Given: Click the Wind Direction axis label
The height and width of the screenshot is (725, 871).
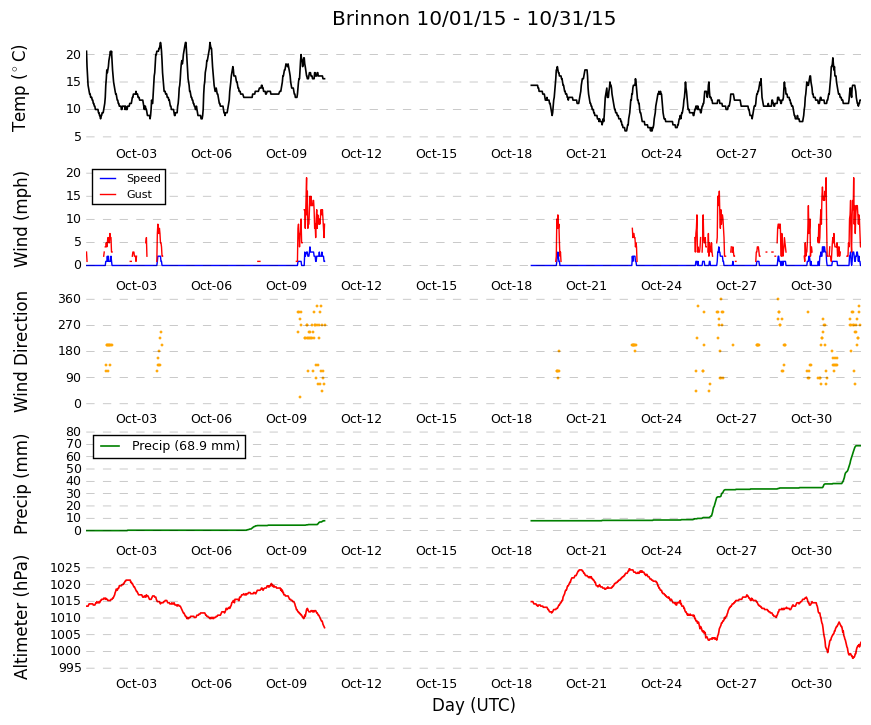Looking at the screenshot, I should pyautogui.click(x=20, y=352).
